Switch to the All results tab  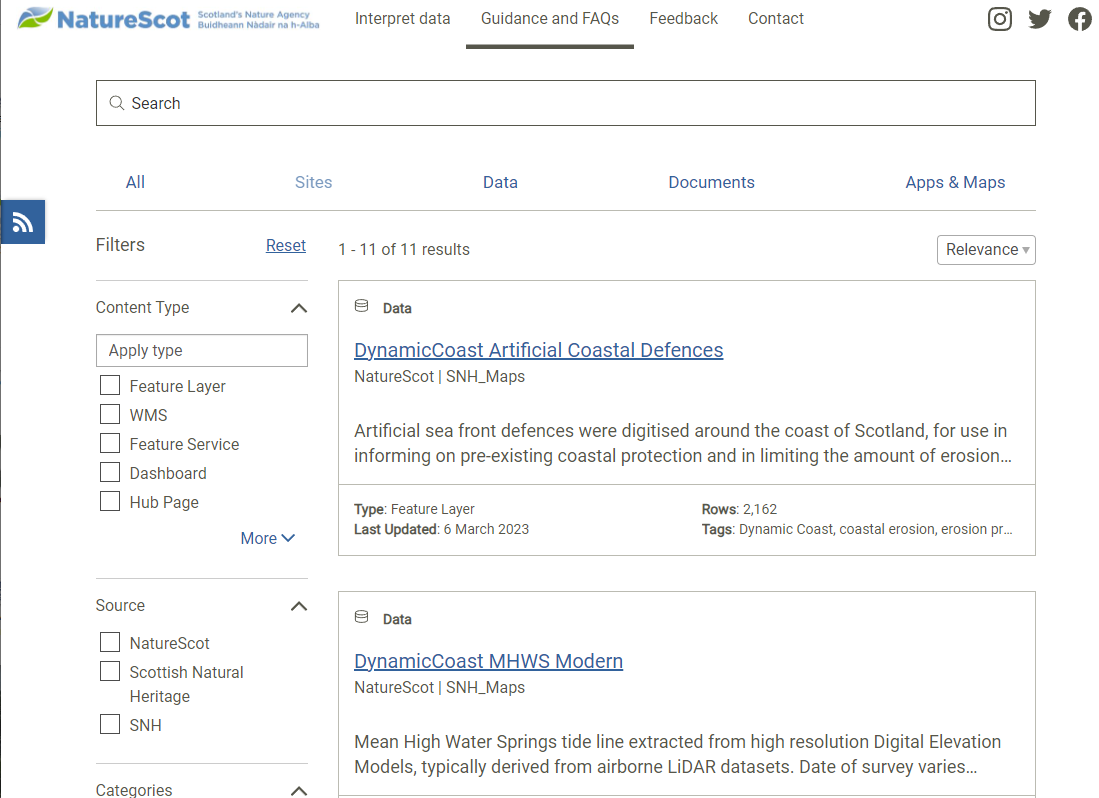click(x=135, y=183)
